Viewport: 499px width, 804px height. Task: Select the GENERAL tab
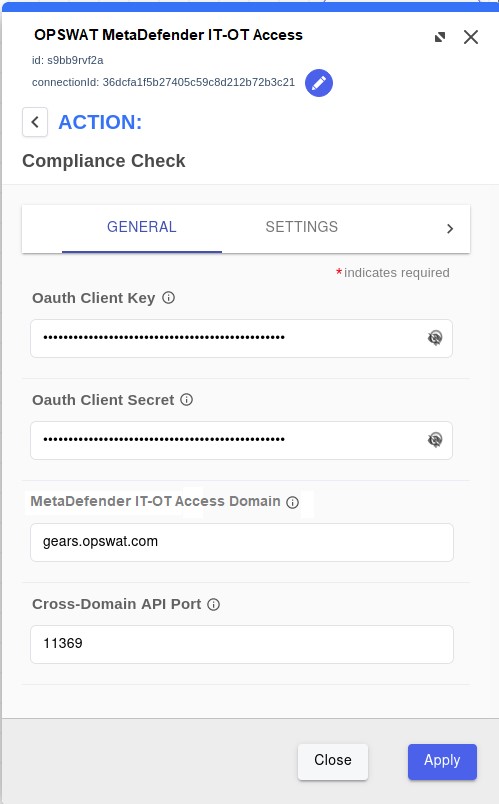click(142, 227)
